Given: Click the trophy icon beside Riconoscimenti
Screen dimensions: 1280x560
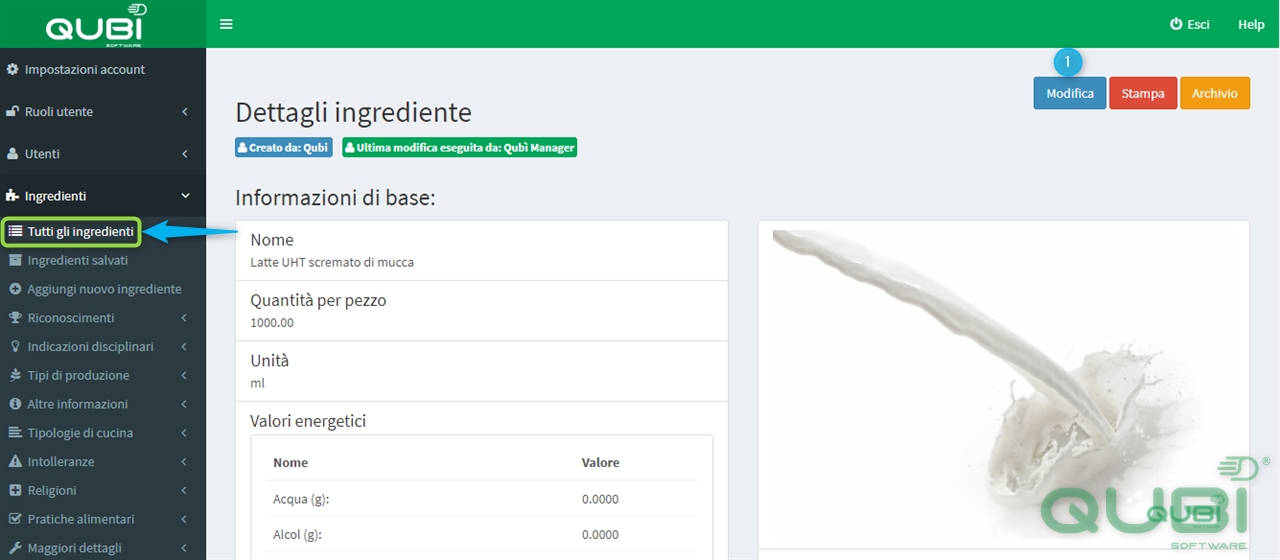Looking at the screenshot, I should [x=15, y=317].
